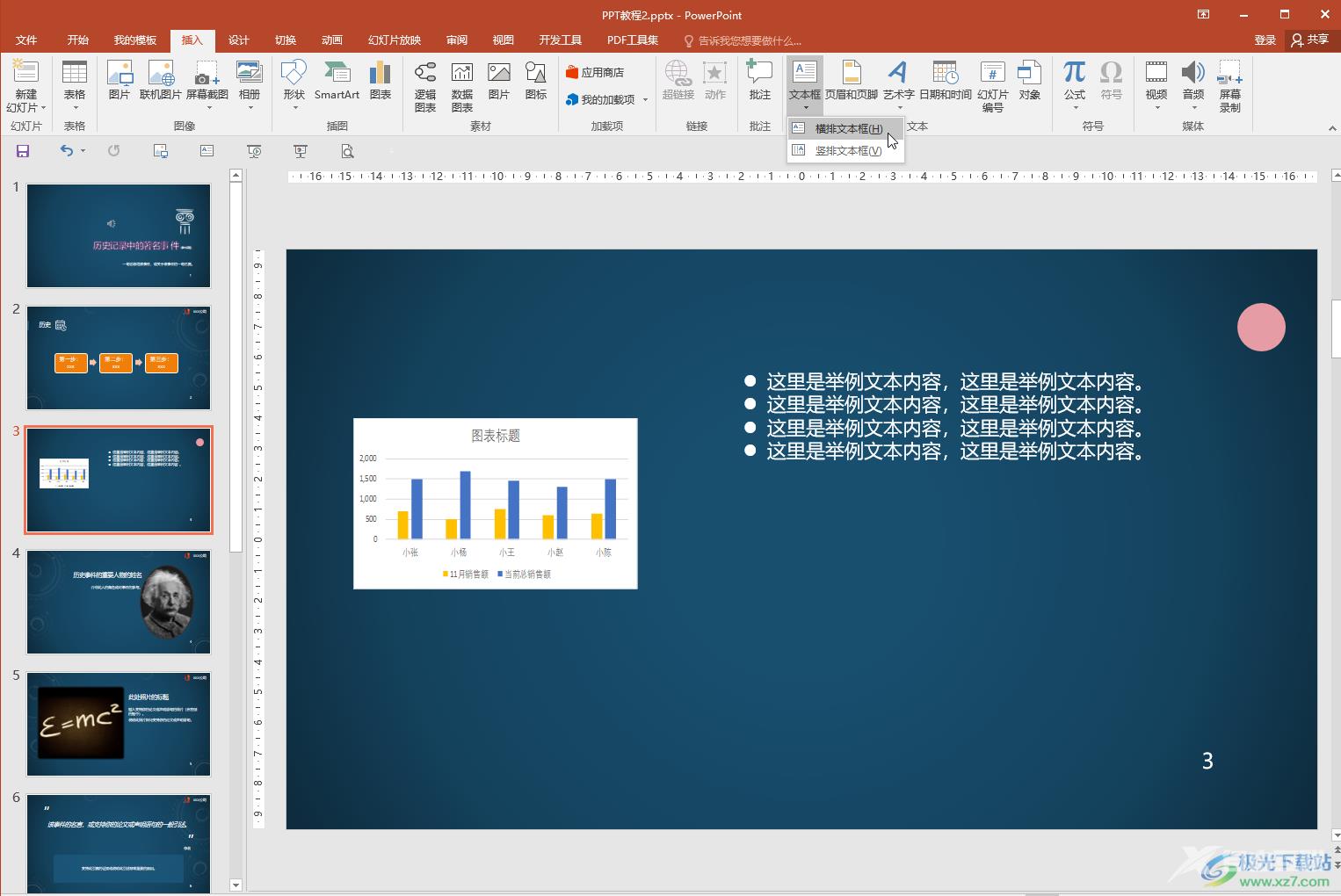The height and width of the screenshot is (896, 1341).
Task: Expand the Undo history dropdown arrow
Action: point(83,151)
